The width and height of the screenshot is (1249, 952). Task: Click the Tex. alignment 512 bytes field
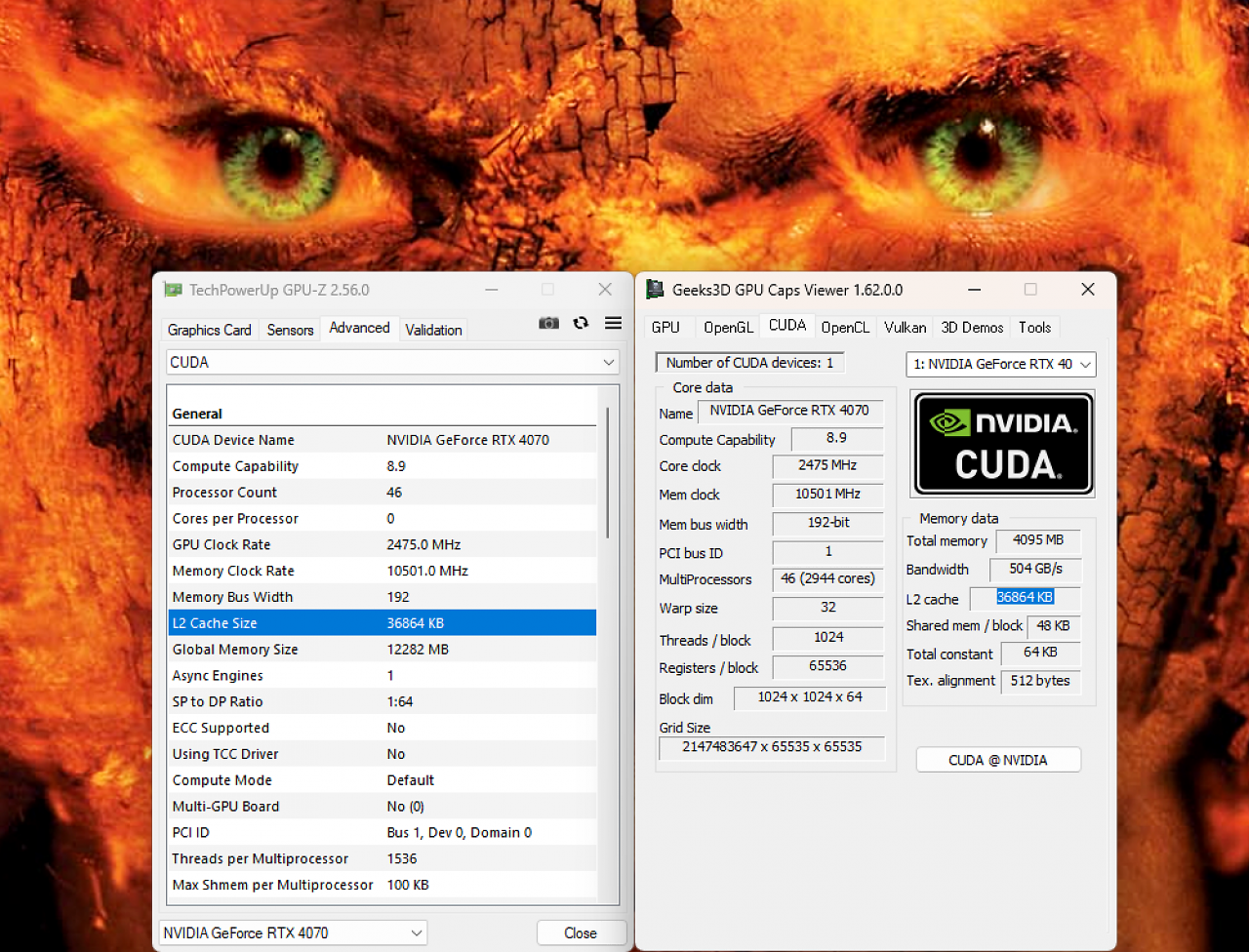[1041, 681]
